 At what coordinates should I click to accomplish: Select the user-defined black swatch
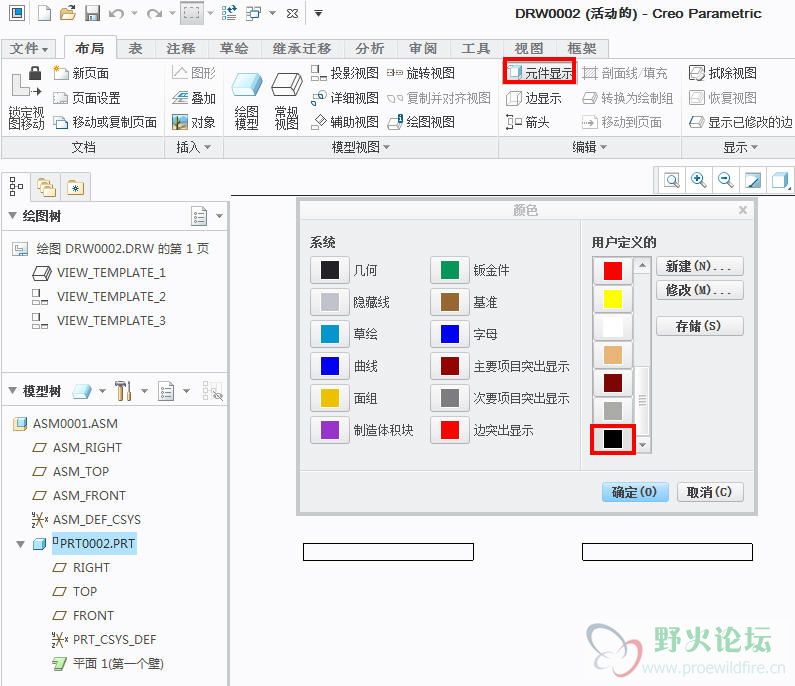click(x=612, y=439)
